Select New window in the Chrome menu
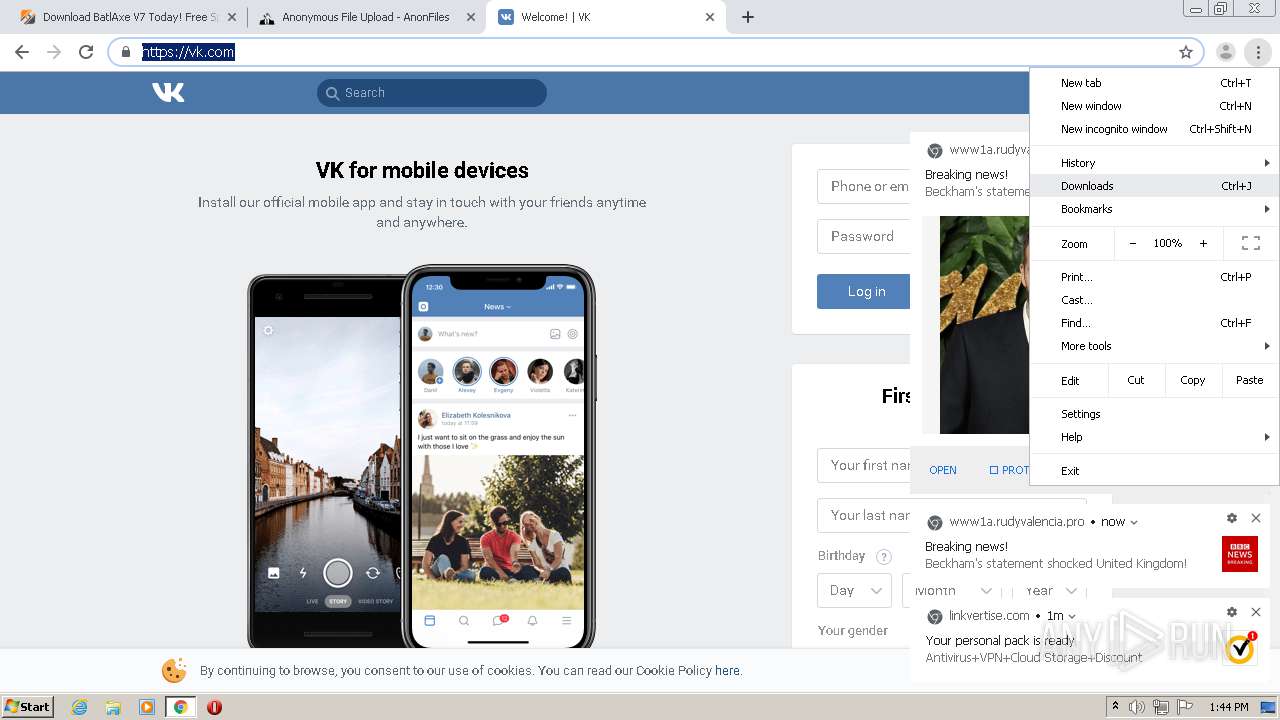 (1154, 106)
